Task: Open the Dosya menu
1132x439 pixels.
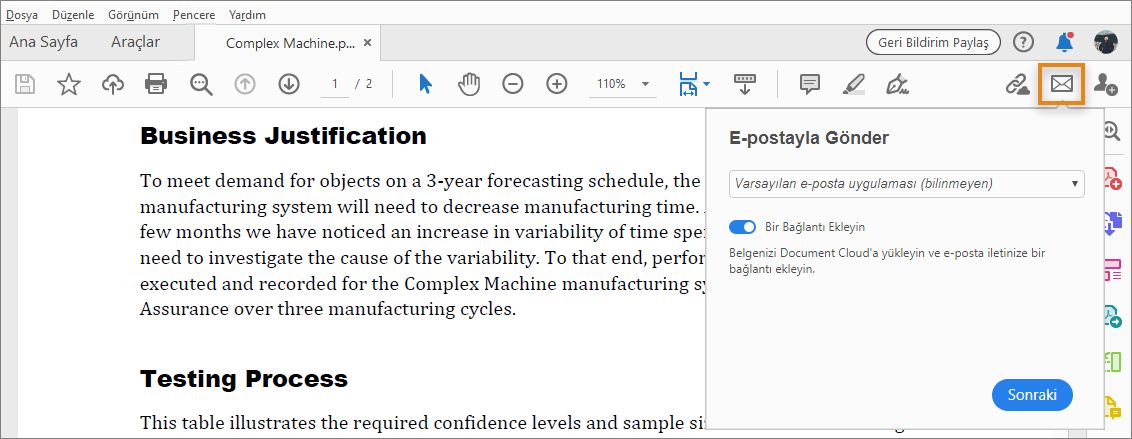Action: tap(22, 15)
